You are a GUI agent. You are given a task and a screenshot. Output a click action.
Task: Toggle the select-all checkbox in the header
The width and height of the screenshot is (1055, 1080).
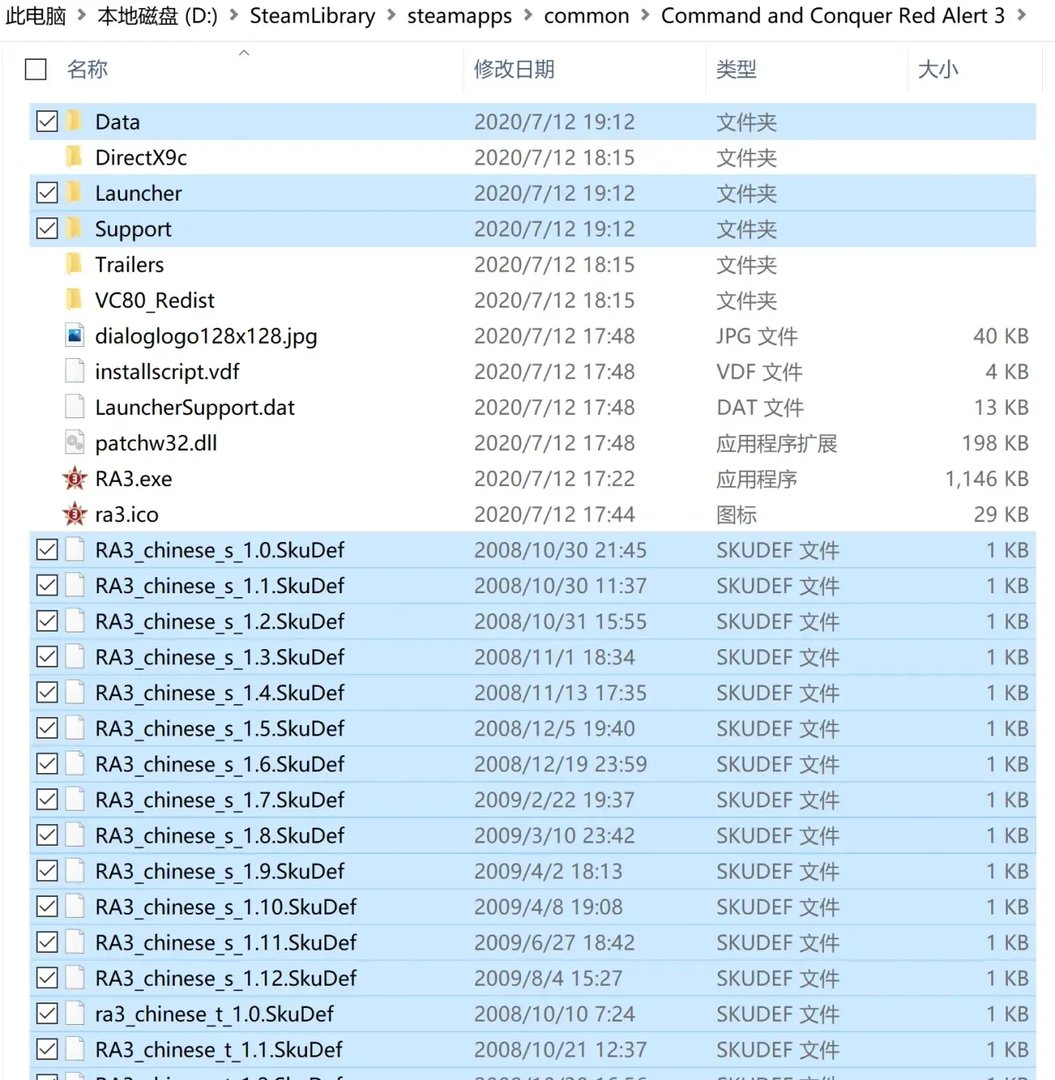click(35, 69)
